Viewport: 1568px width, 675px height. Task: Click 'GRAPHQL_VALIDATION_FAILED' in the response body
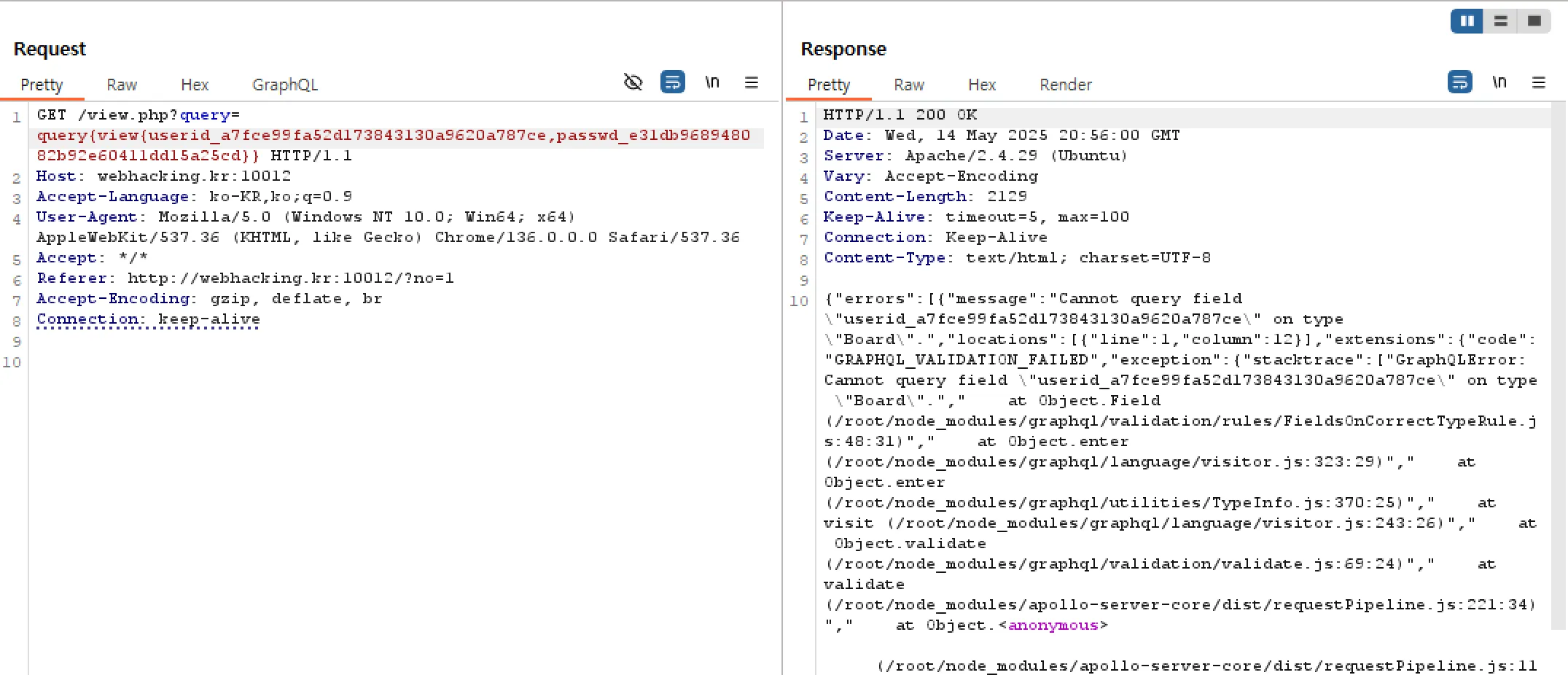(x=961, y=359)
